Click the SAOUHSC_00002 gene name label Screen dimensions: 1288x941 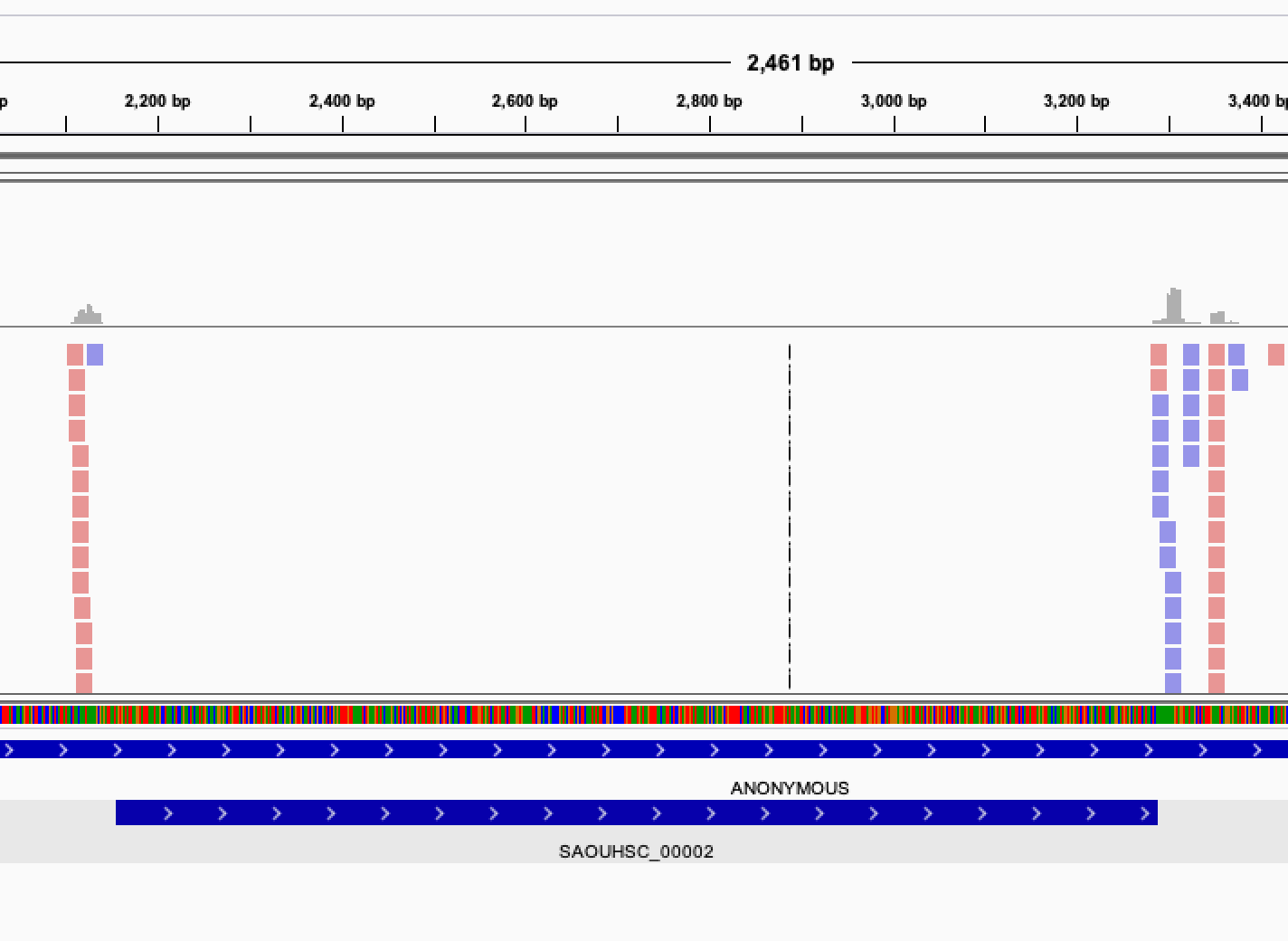click(x=637, y=851)
